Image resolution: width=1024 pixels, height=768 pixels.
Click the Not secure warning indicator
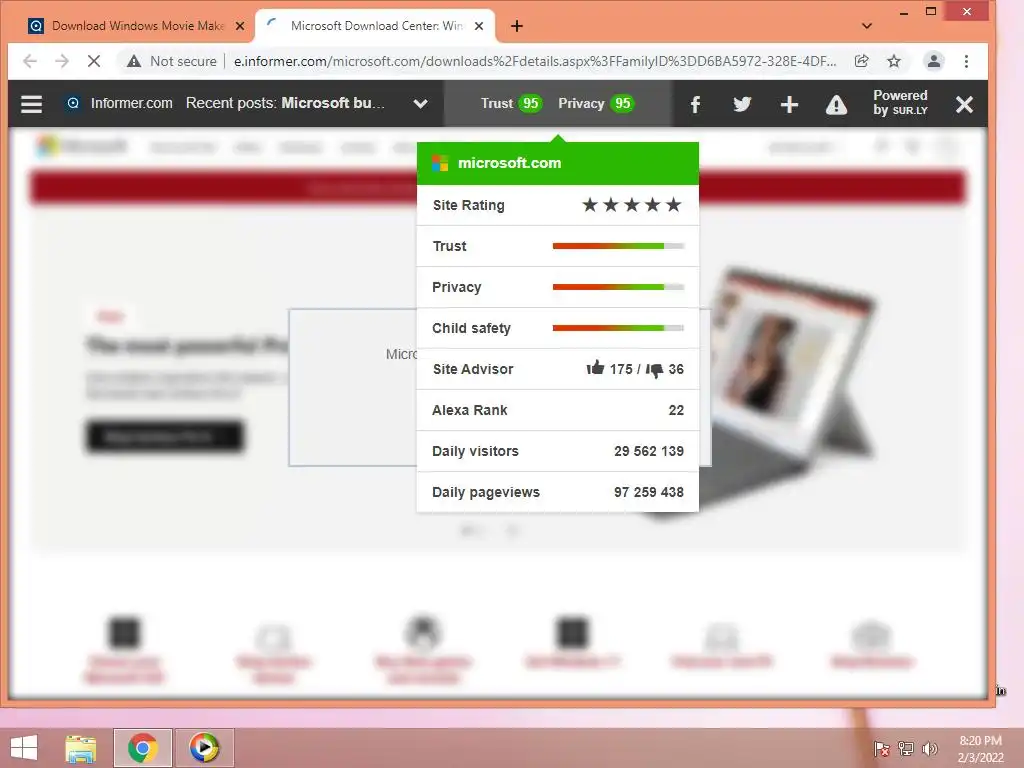coord(172,61)
